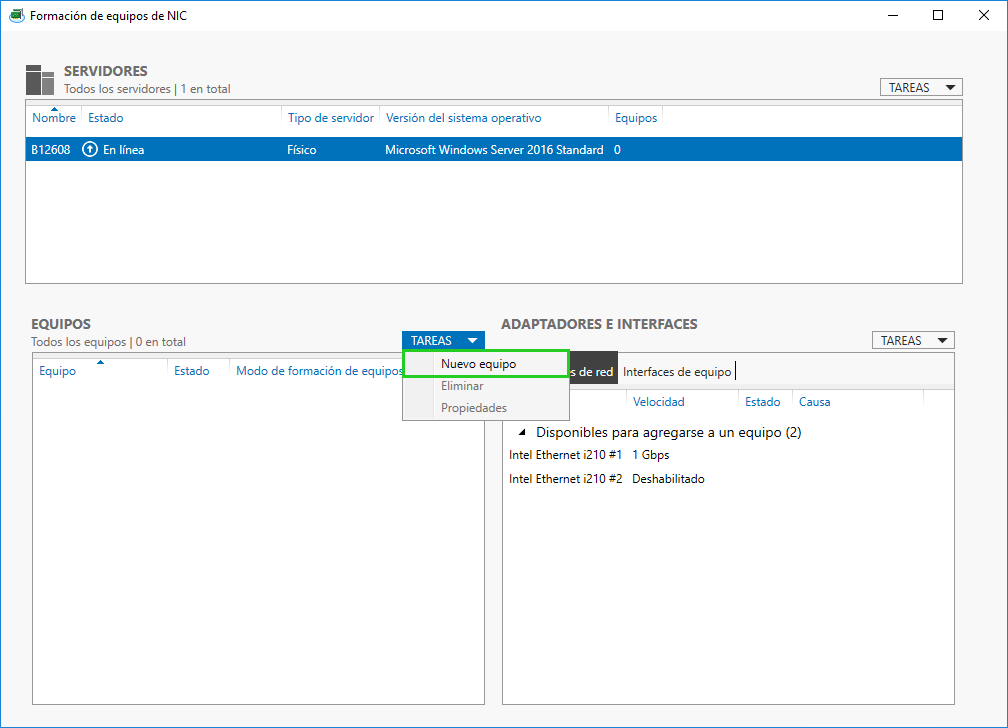
Task: Sort servers by the Equipos column header
Action: pyautogui.click(x=636, y=118)
